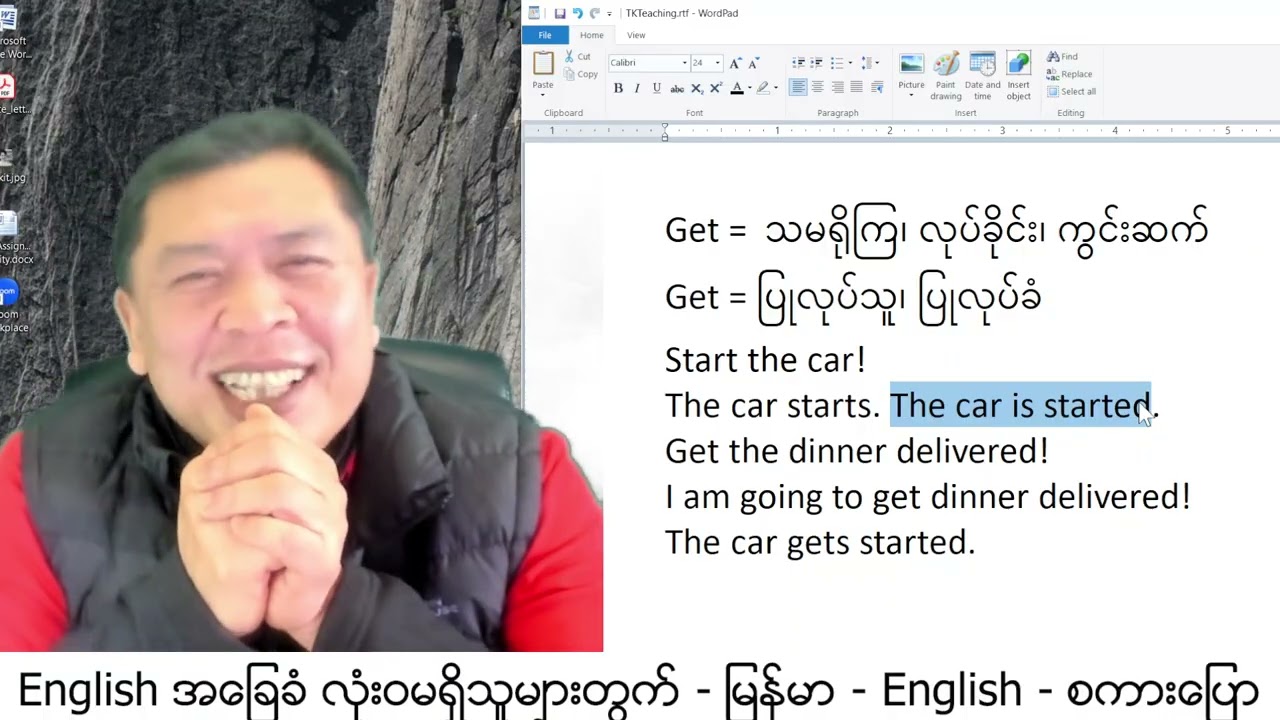Center the text alignment
The image size is (1280, 720).
[817, 88]
